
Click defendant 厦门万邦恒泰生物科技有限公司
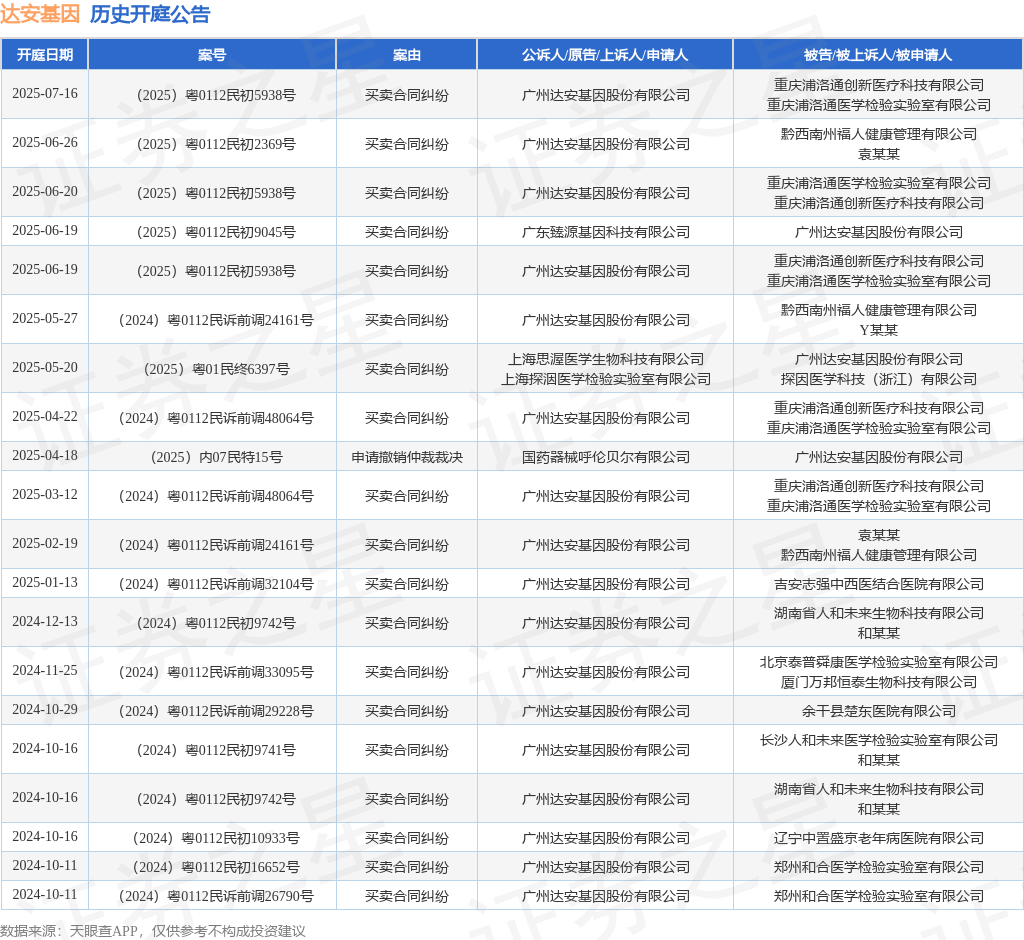(878, 682)
